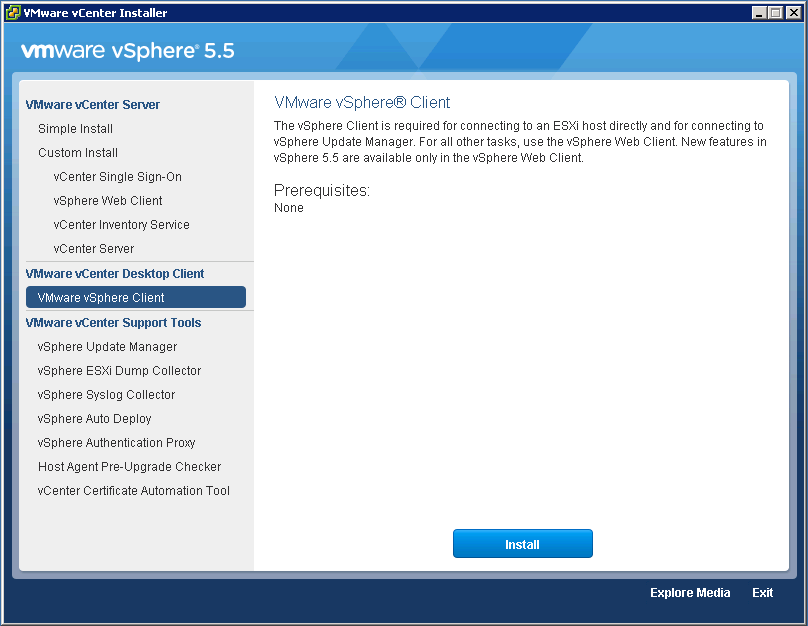Click the Exit link
Viewport: 808px width, 626px height.
pos(762,593)
